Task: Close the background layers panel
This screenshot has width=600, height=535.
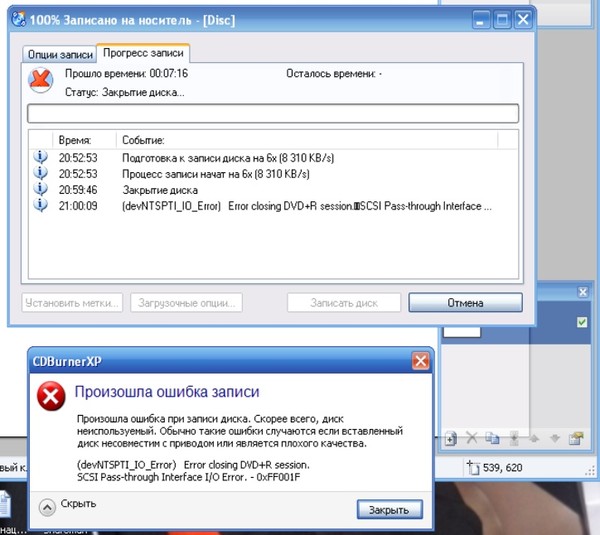Action: [583, 292]
